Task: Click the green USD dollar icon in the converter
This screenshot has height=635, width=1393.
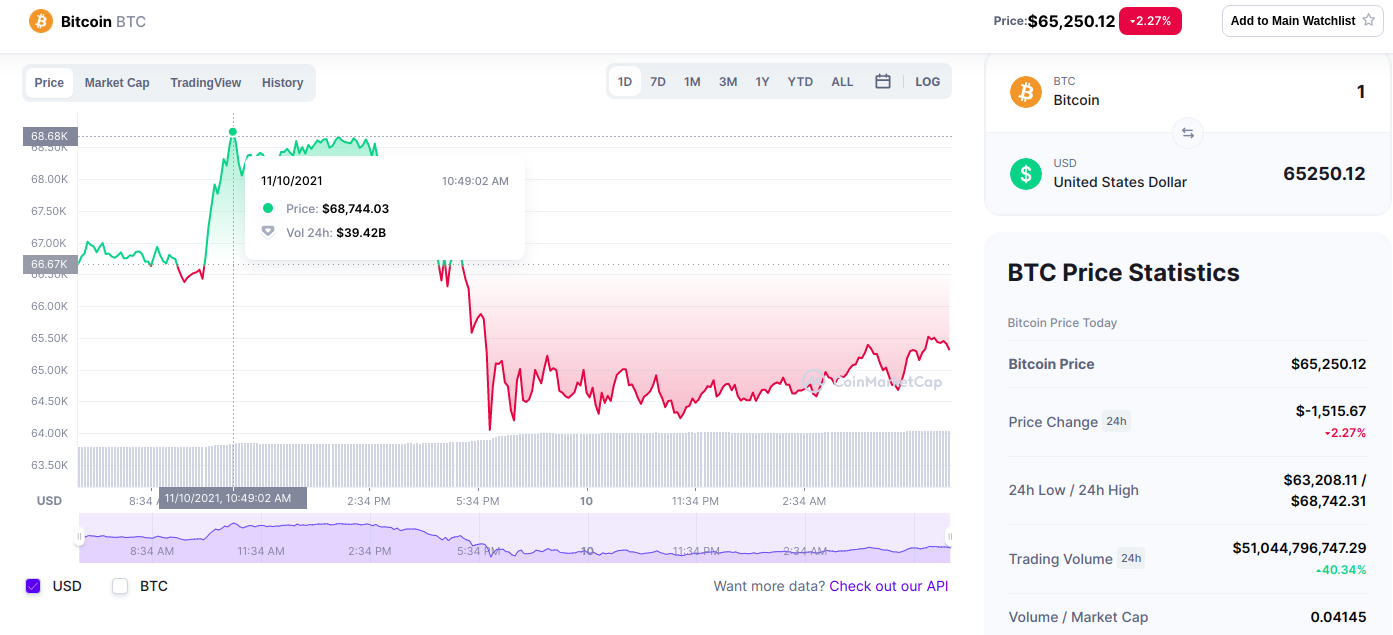Action: [x=1025, y=174]
